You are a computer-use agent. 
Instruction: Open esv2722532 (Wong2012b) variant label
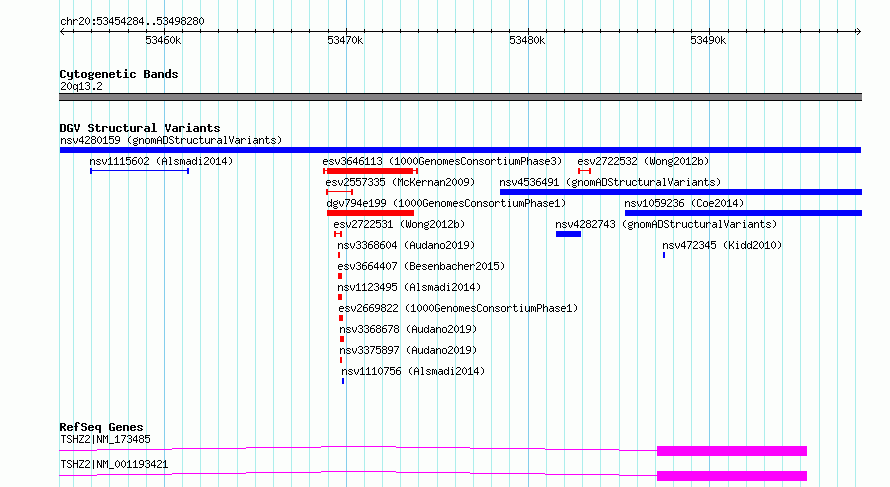point(643,161)
